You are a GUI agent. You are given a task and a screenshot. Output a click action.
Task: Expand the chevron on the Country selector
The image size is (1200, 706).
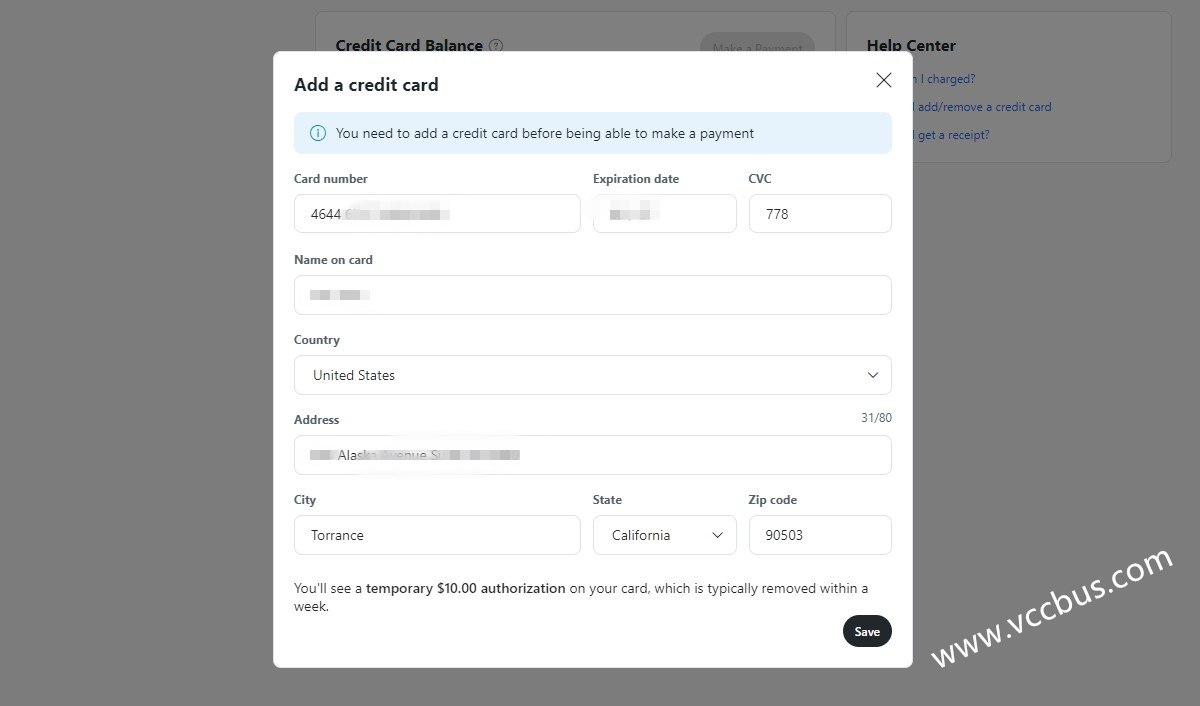872,375
